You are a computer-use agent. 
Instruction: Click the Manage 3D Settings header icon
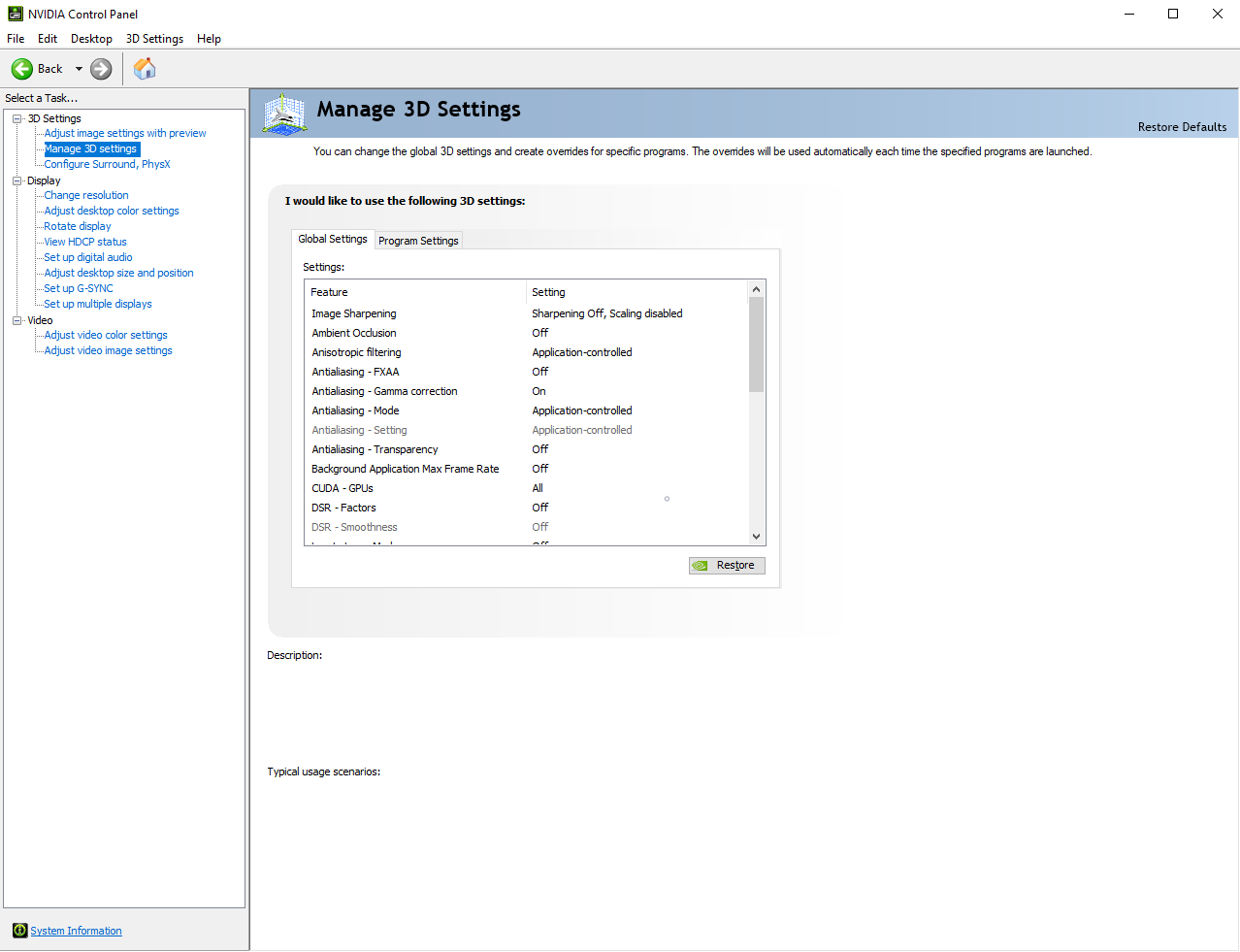pyautogui.click(x=284, y=115)
